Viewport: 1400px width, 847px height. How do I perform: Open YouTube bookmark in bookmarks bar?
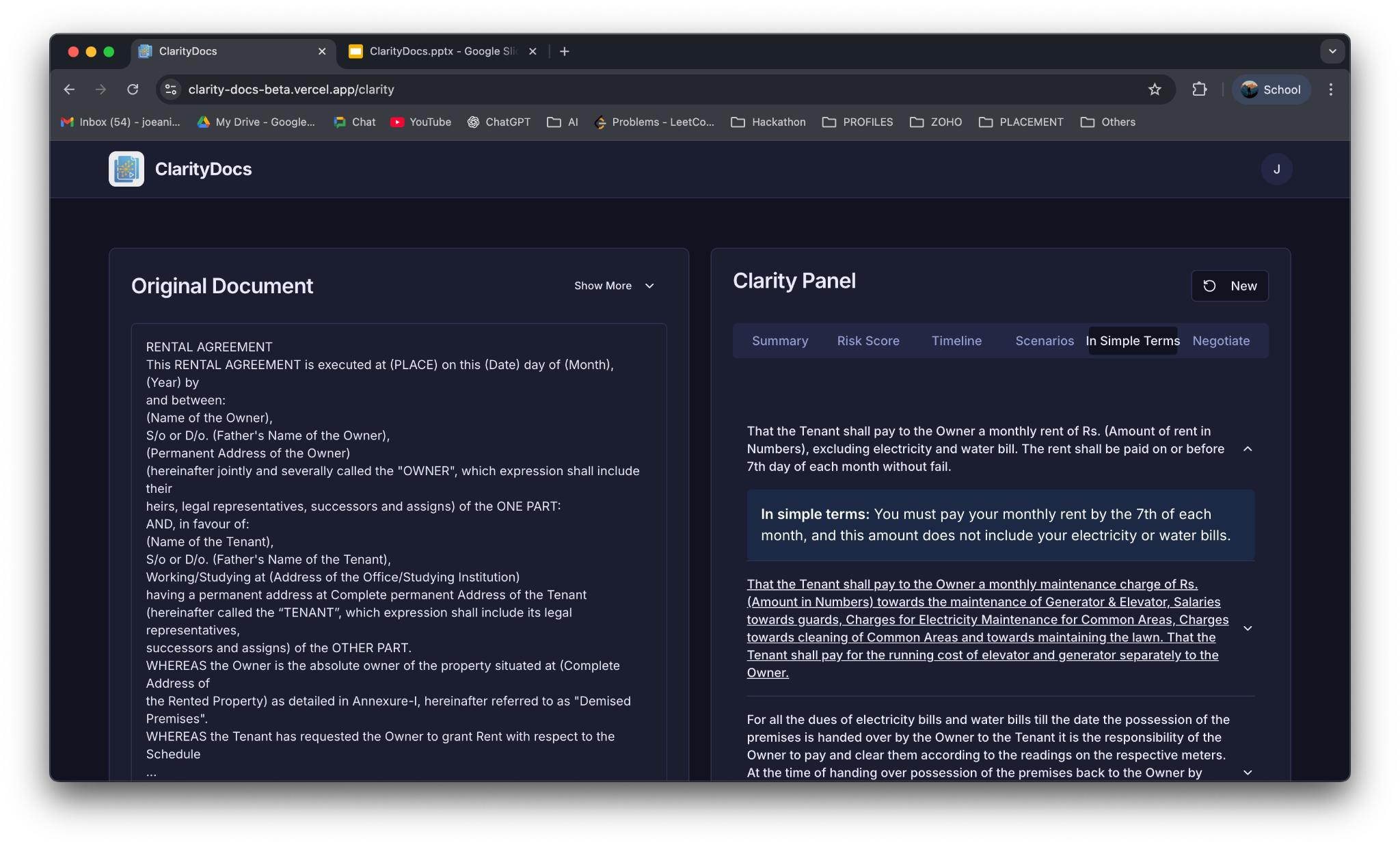(x=420, y=122)
